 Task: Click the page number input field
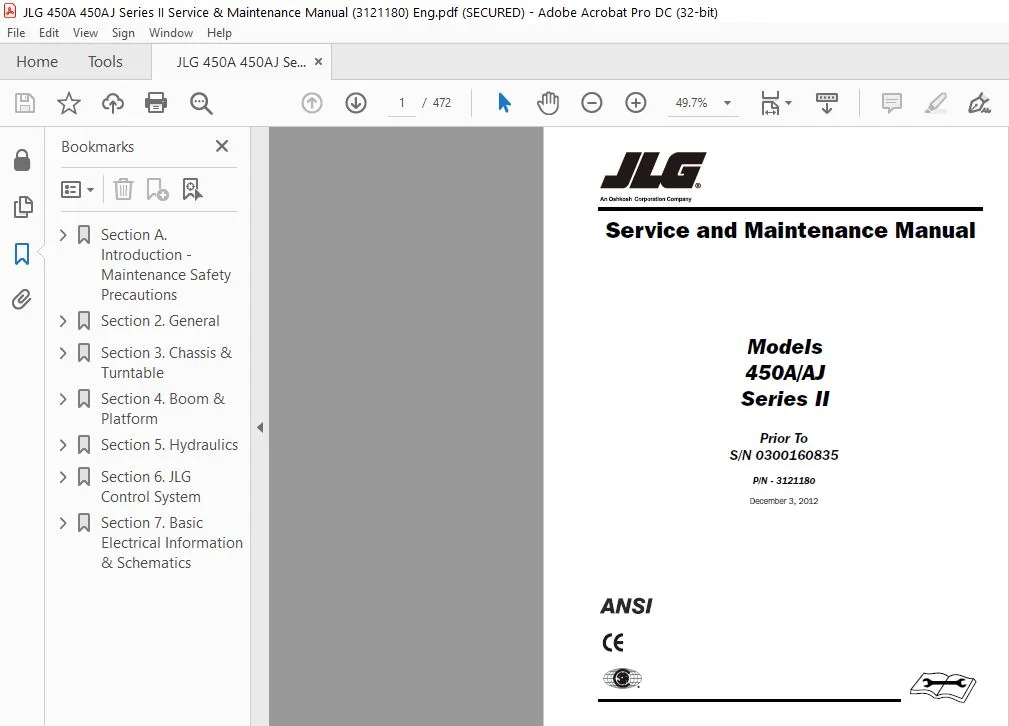[402, 103]
